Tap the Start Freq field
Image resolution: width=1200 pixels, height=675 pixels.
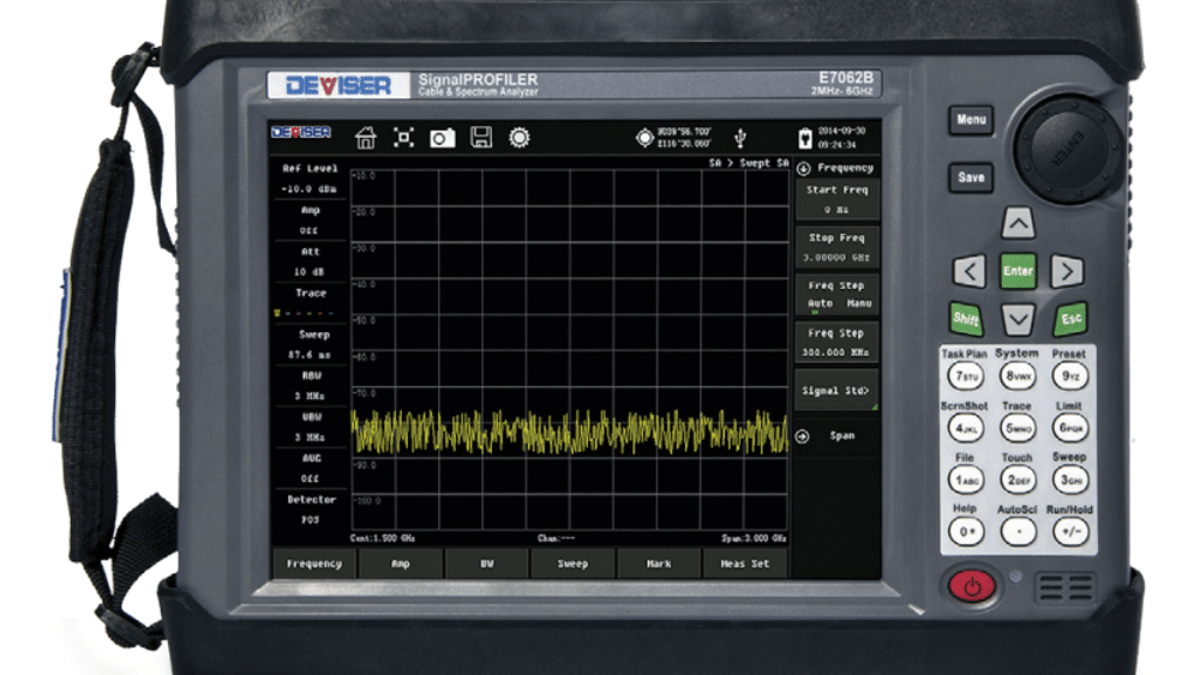pos(837,199)
